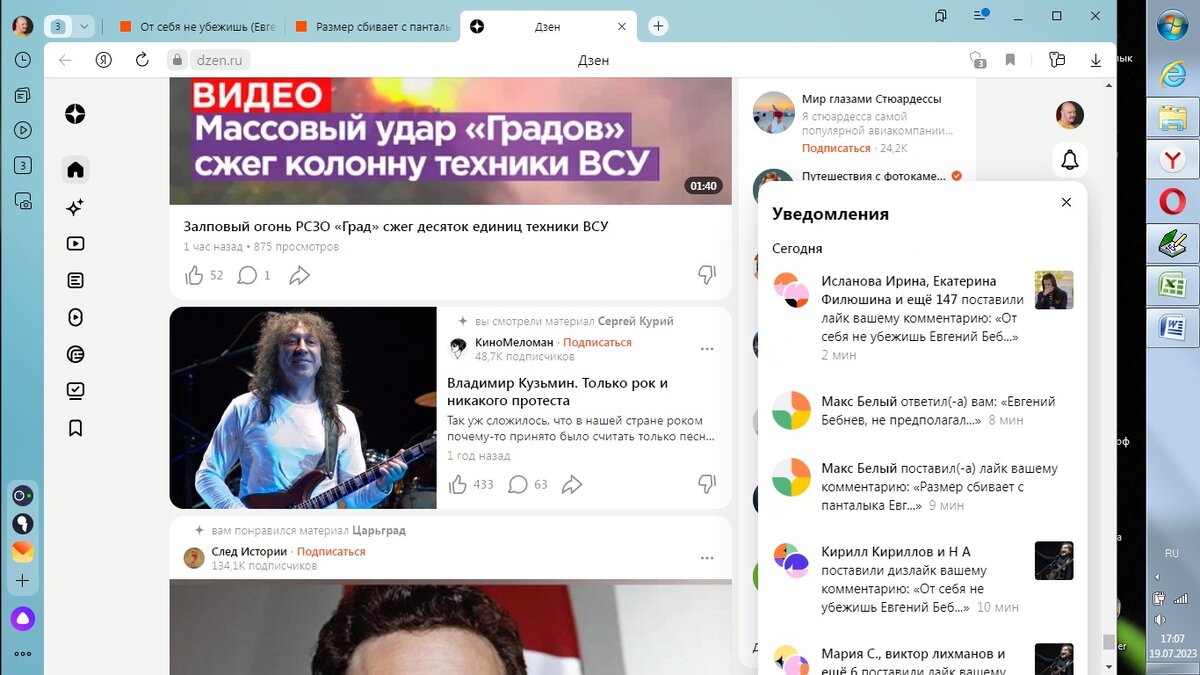Viewport: 1200px width, 675px height.
Task: Open the Kuzmin guitarist photo thumbnail
Action: coord(303,408)
